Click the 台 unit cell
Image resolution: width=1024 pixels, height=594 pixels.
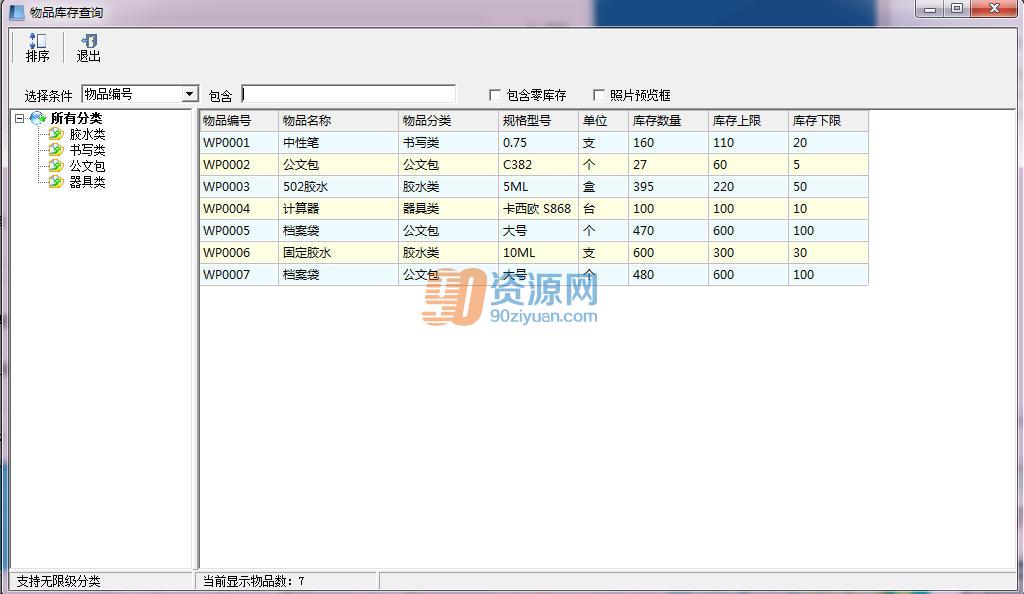point(603,209)
